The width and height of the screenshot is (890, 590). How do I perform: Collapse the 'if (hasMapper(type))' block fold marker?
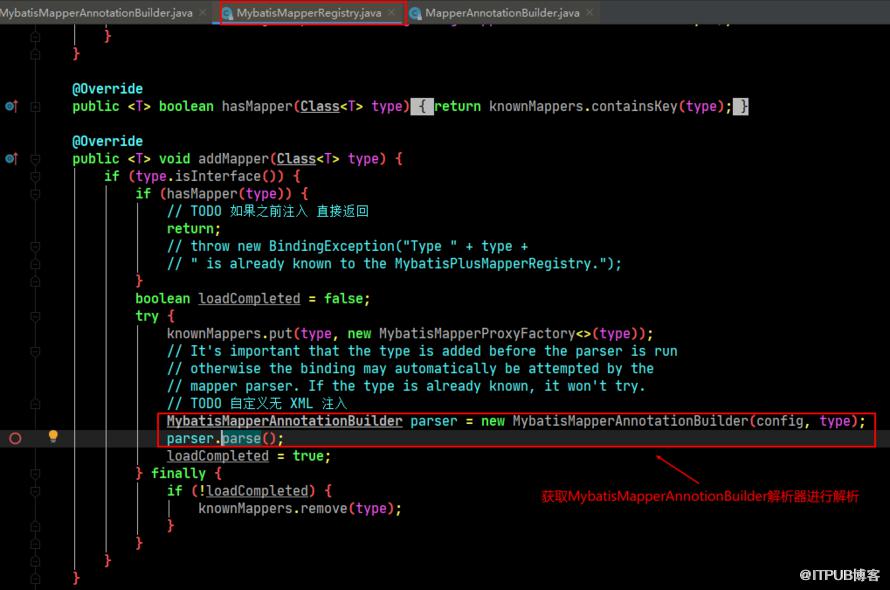coord(35,194)
